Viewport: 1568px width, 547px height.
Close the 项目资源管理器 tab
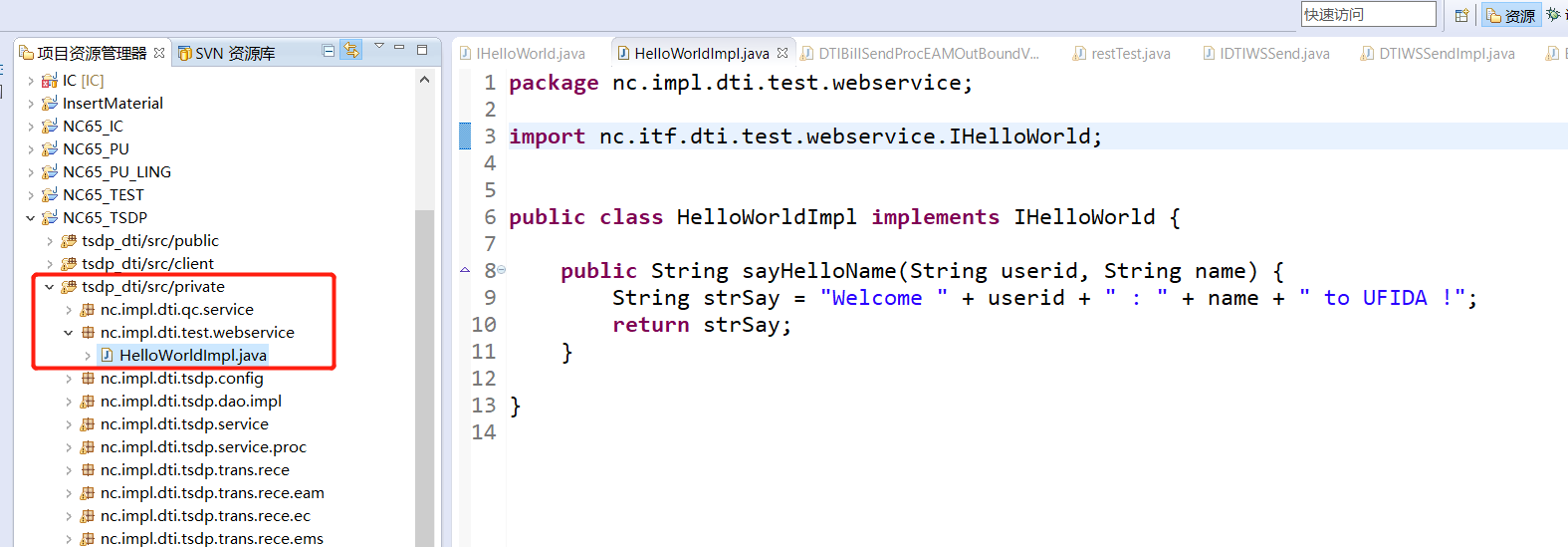pos(159,53)
